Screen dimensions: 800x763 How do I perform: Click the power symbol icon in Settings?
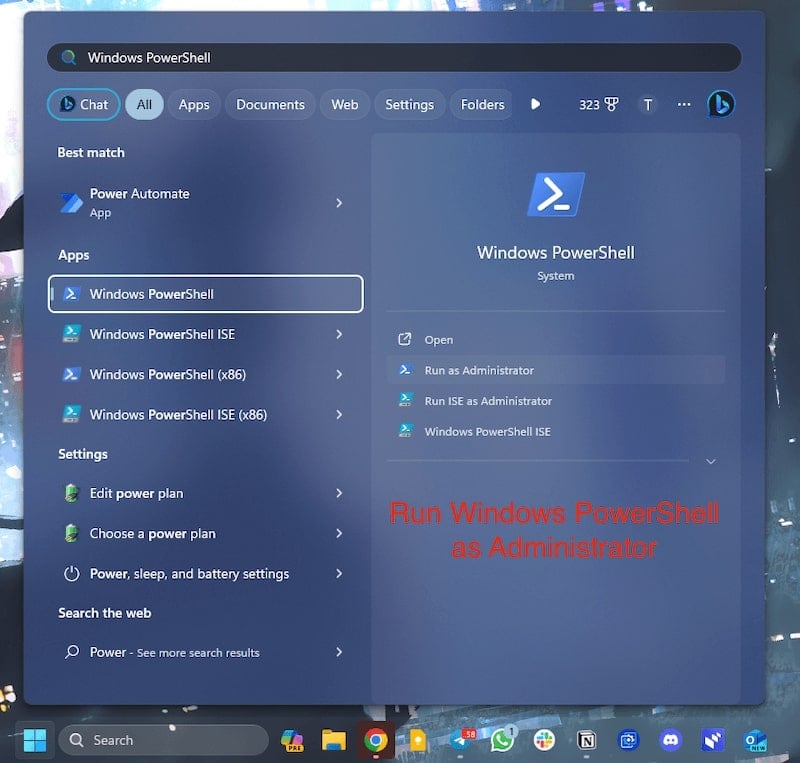coord(71,574)
